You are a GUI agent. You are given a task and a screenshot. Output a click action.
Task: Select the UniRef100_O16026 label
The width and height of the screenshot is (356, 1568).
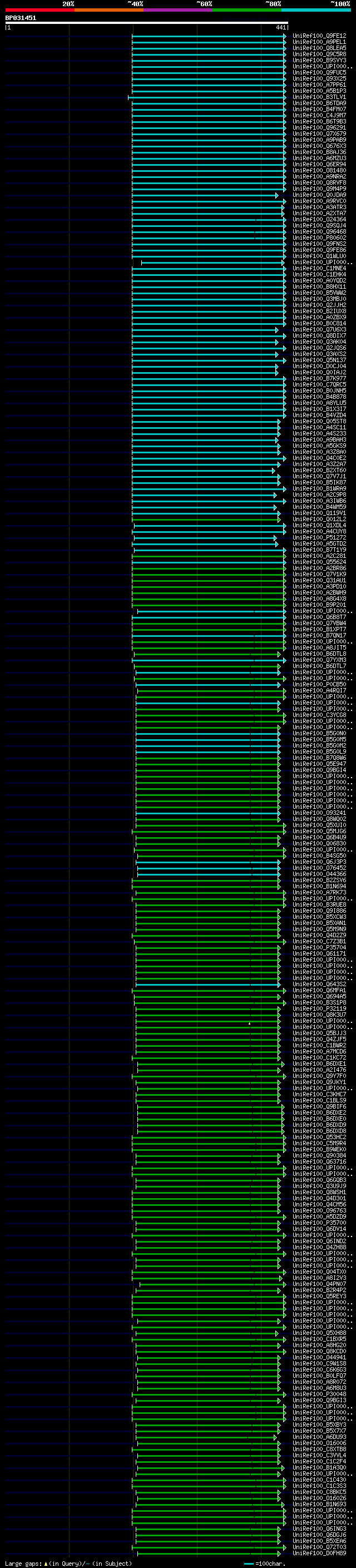tap(319, 1498)
